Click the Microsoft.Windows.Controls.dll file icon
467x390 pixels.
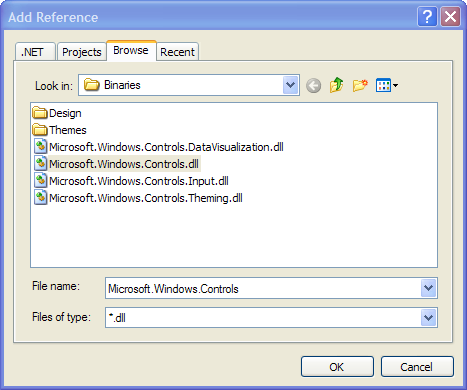pyautogui.click(x=40, y=163)
